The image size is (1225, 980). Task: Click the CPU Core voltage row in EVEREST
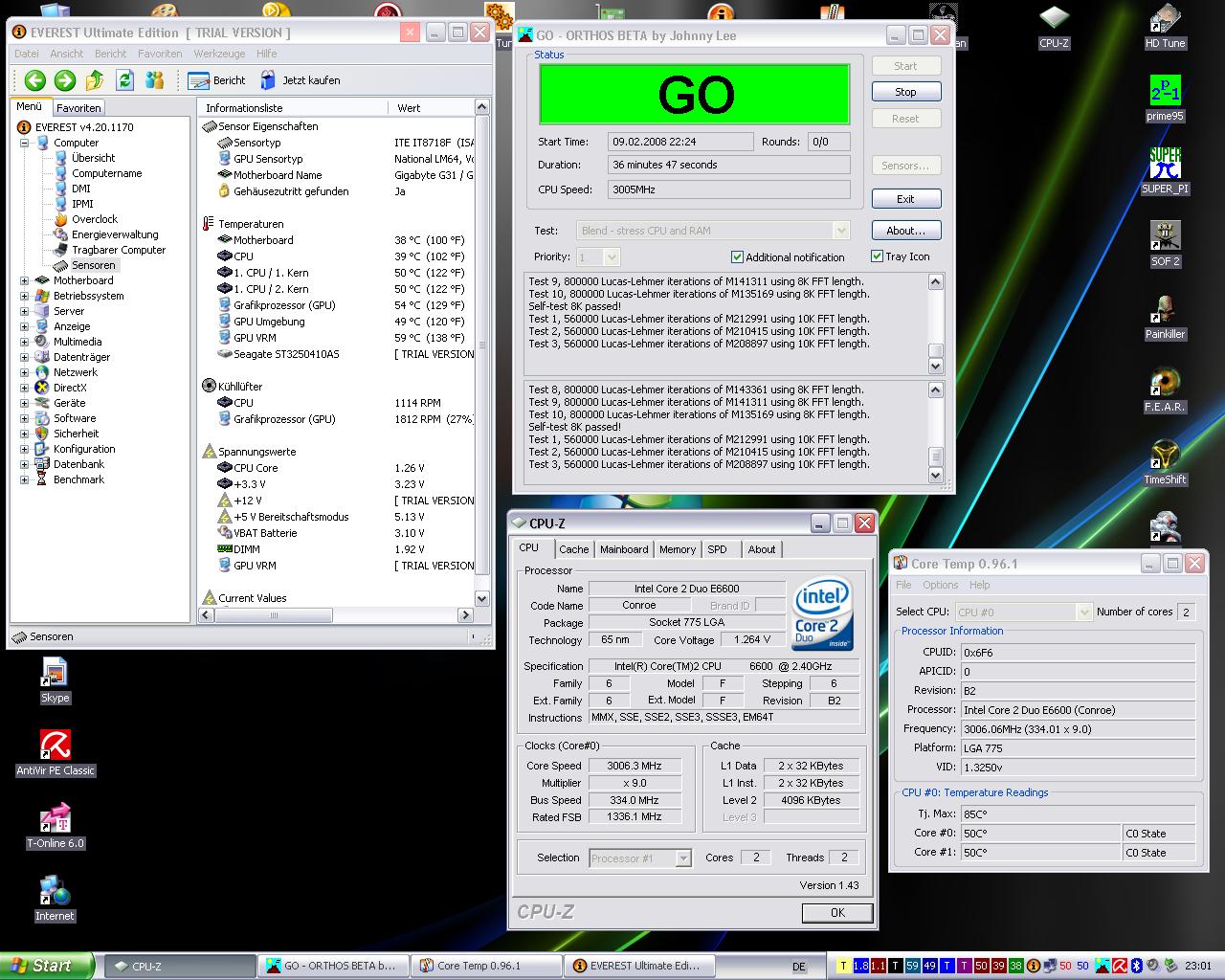[345, 468]
